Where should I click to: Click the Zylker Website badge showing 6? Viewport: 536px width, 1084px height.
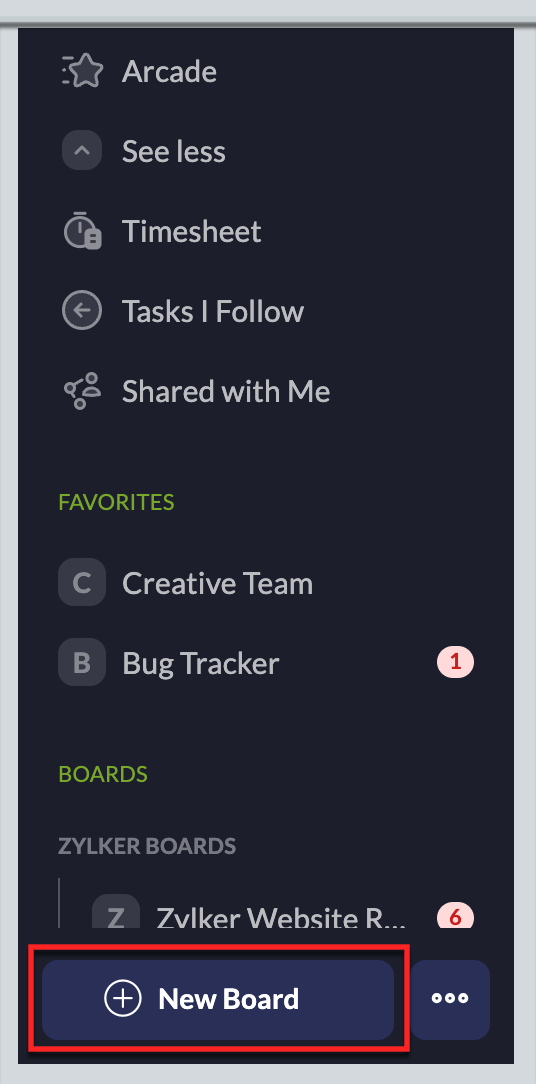[x=455, y=917]
